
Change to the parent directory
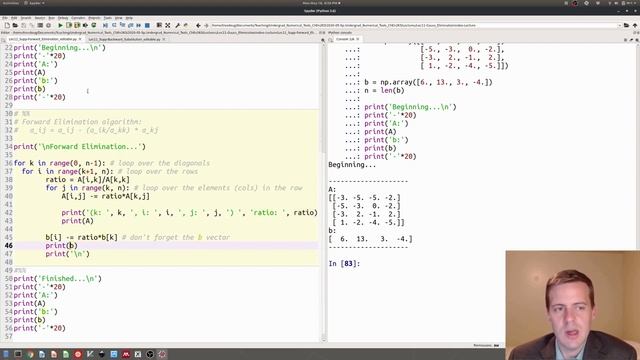click(635, 25)
